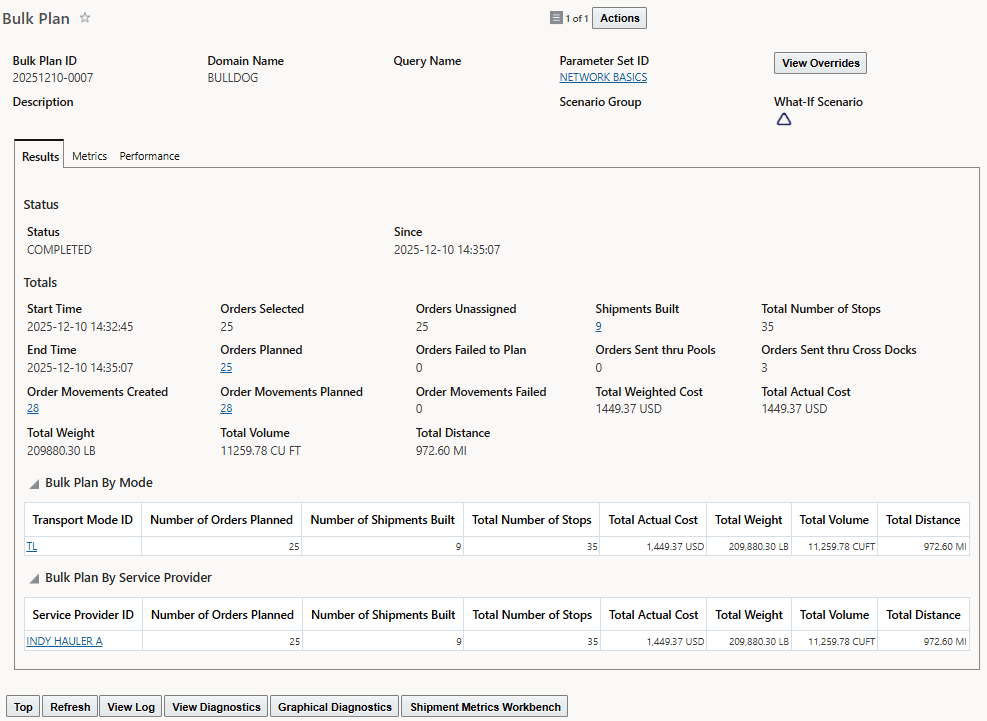This screenshot has height=721, width=987.
Task: Switch to the Performance tab
Action: (x=148, y=155)
